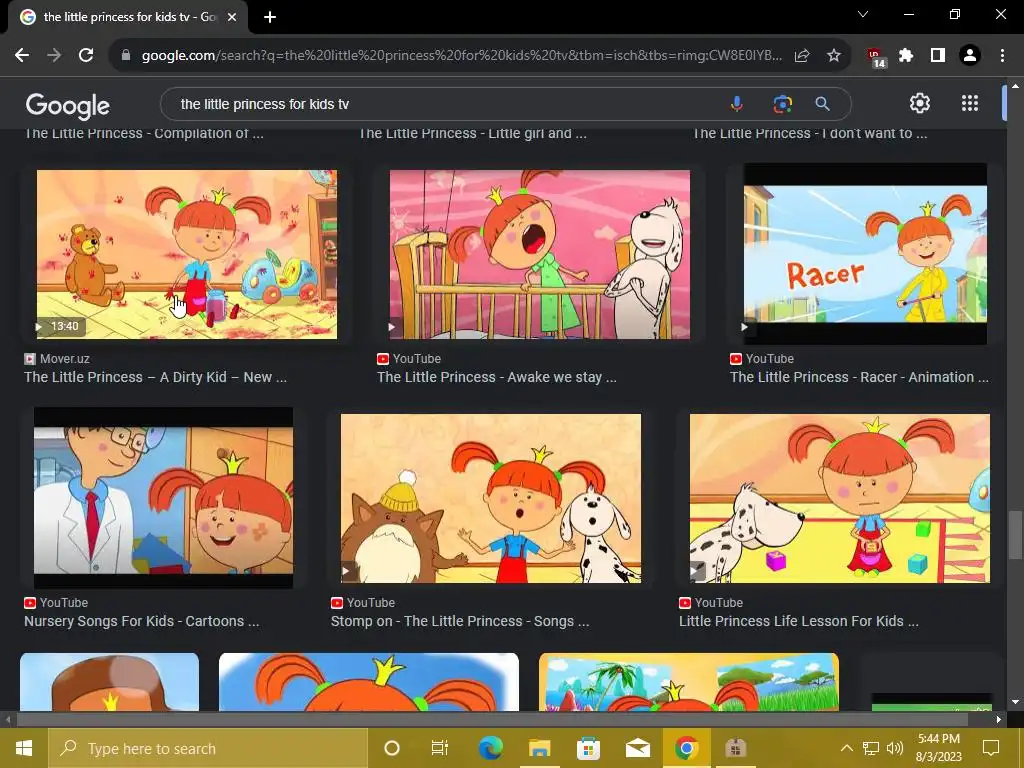
Task: Open the Extensions puzzle icon
Action: 906,56
